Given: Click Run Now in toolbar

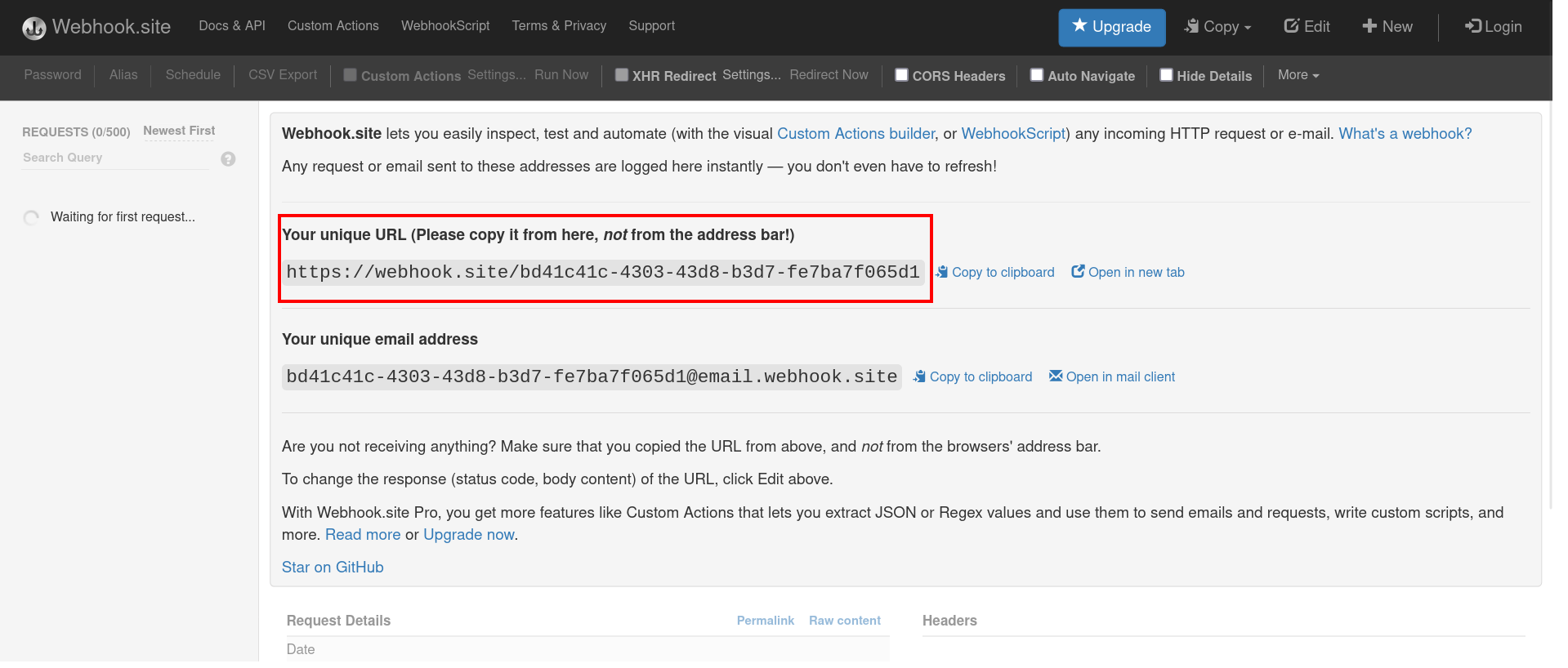Looking at the screenshot, I should pos(561,75).
